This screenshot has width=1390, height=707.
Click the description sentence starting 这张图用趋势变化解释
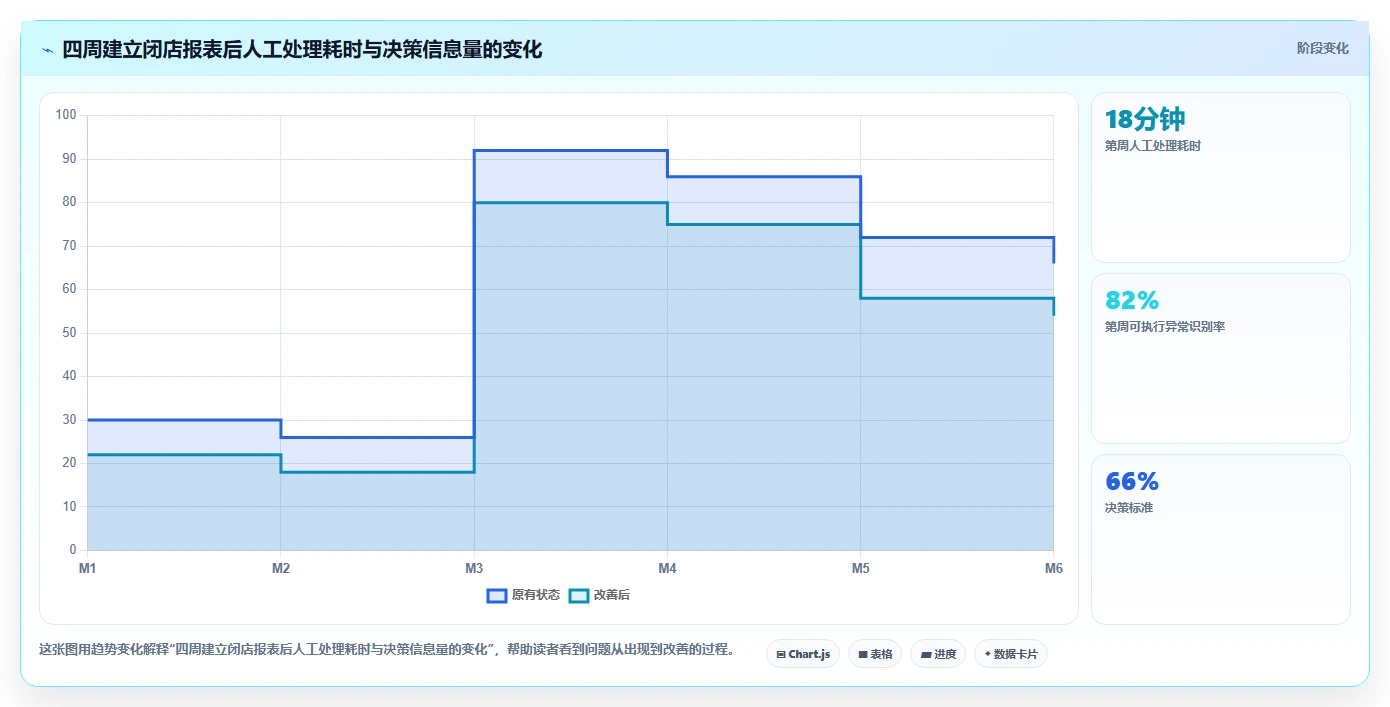pos(387,649)
